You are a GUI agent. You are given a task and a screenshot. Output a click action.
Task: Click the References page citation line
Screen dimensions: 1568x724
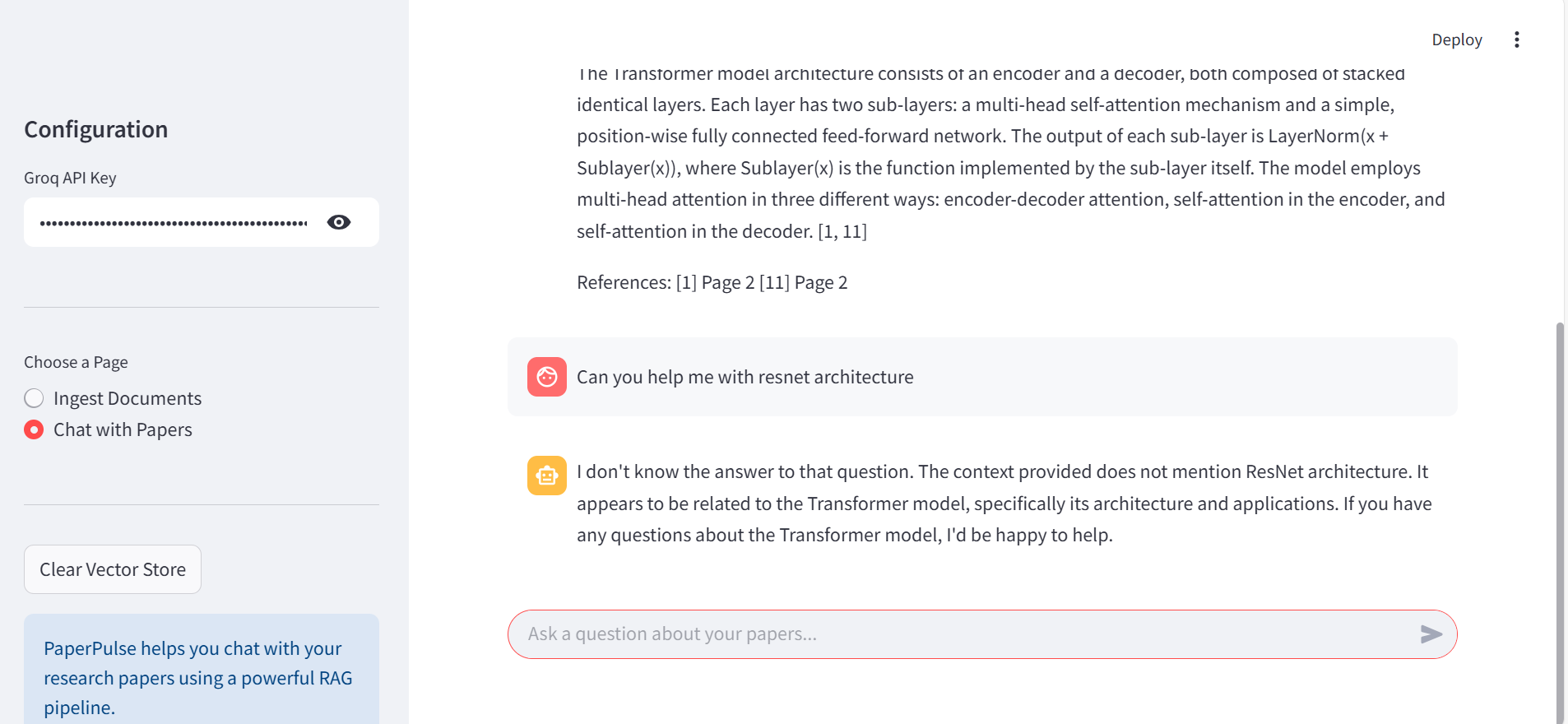coord(712,282)
